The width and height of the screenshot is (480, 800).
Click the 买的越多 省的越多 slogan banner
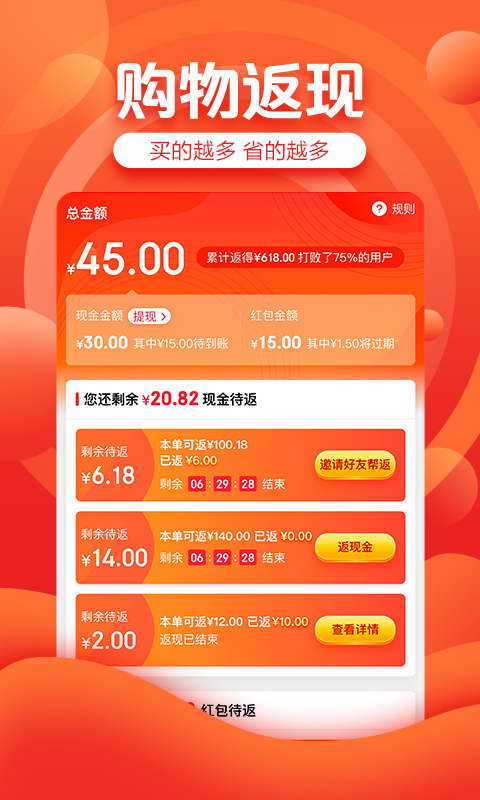tap(240, 151)
